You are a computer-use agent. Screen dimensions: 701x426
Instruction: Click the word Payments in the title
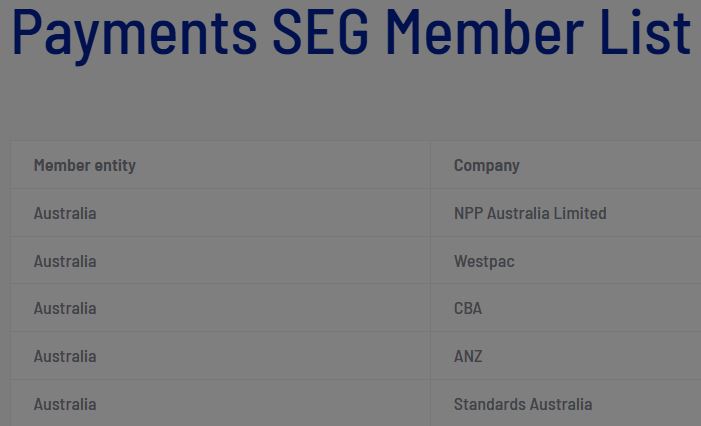point(133,32)
